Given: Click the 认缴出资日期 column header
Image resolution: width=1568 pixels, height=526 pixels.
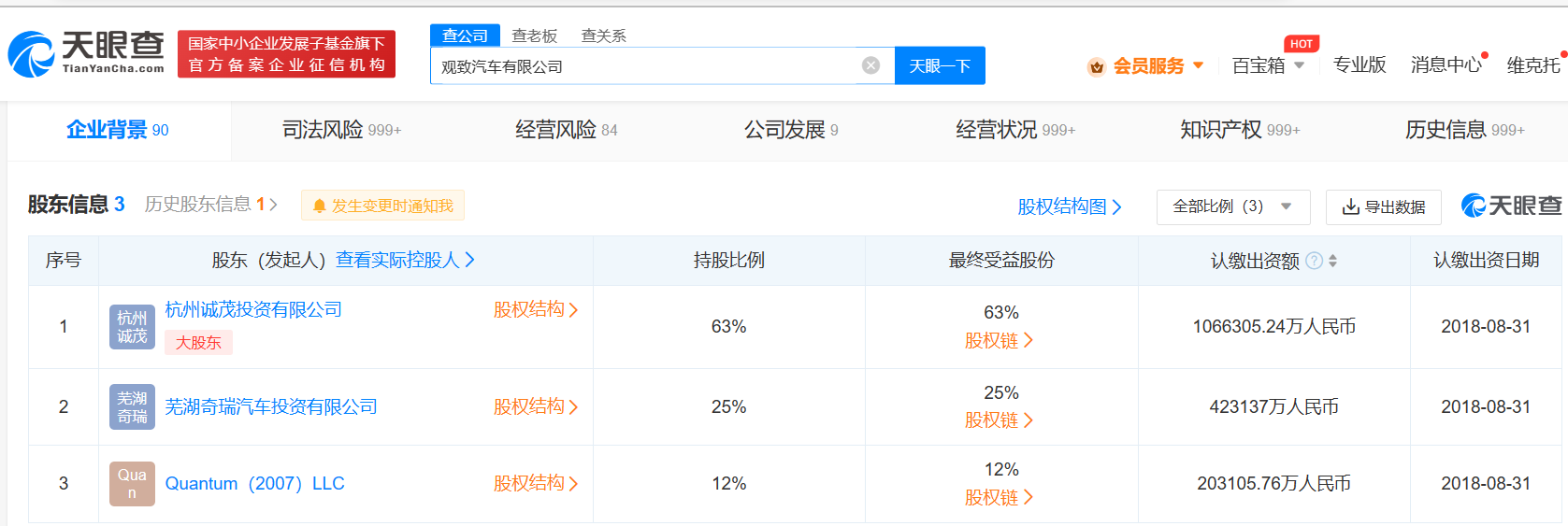Looking at the screenshot, I should coord(1486,260).
